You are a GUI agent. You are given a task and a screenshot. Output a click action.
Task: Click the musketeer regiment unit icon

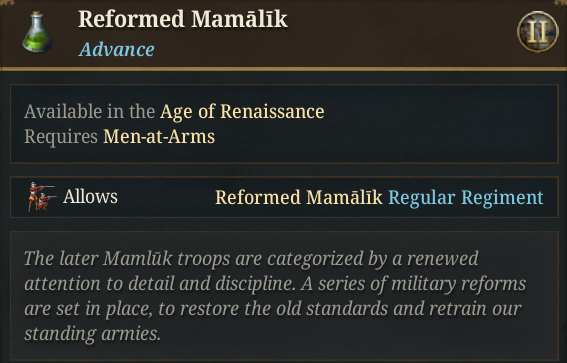point(42,197)
